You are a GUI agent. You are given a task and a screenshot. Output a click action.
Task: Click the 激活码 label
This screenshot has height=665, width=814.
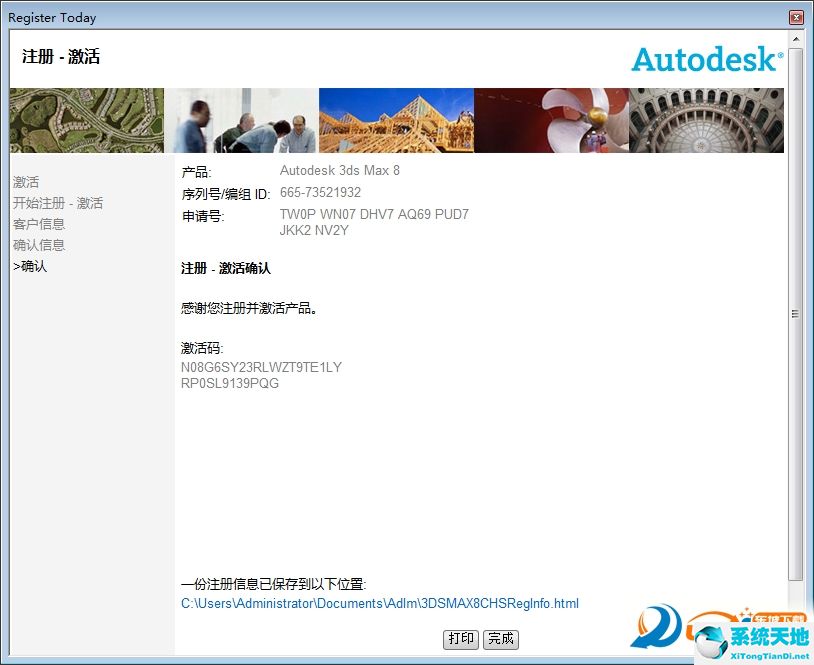[x=202, y=348]
